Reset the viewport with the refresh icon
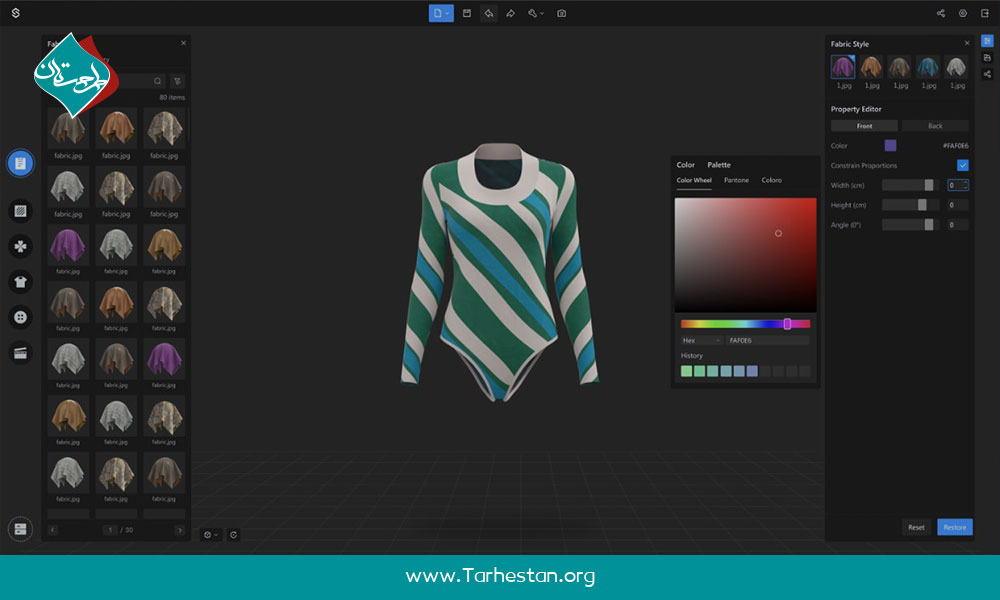The width and height of the screenshot is (1000, 600). (233, 535)
